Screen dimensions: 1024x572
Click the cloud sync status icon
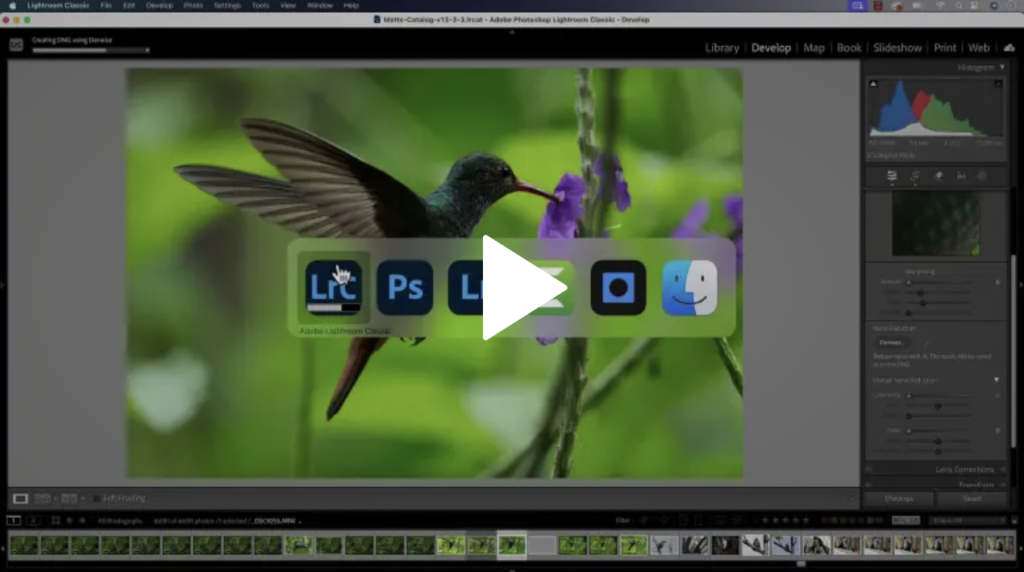click(1008, 47)
